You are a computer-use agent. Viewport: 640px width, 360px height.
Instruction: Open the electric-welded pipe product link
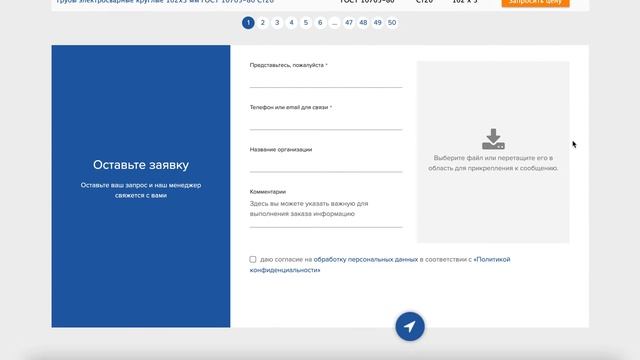tap(165, 2)
